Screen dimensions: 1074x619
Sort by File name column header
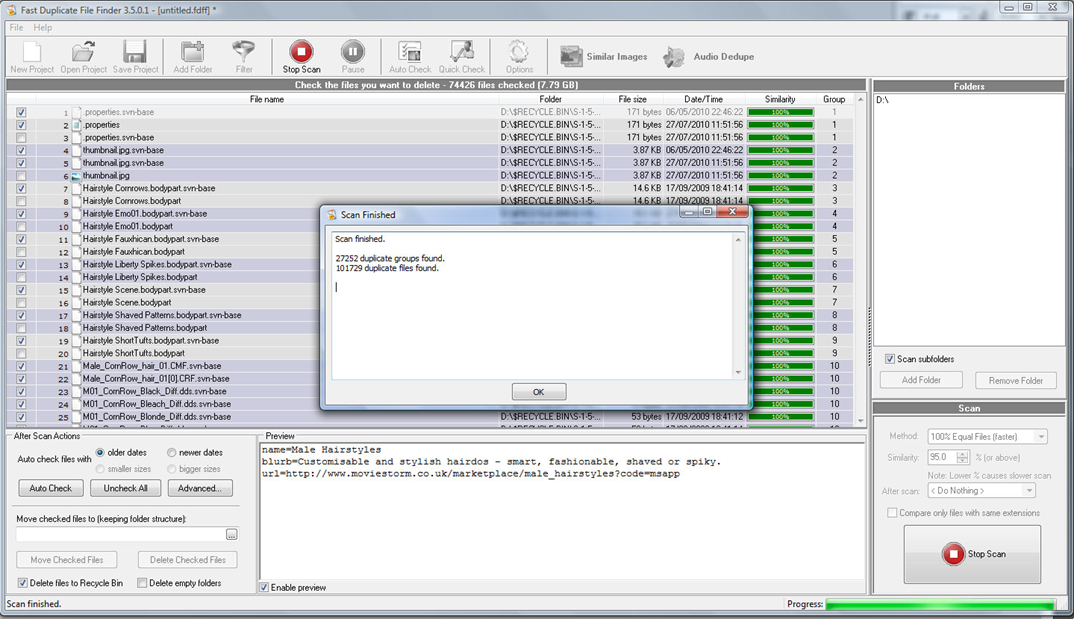coord(266,99)
